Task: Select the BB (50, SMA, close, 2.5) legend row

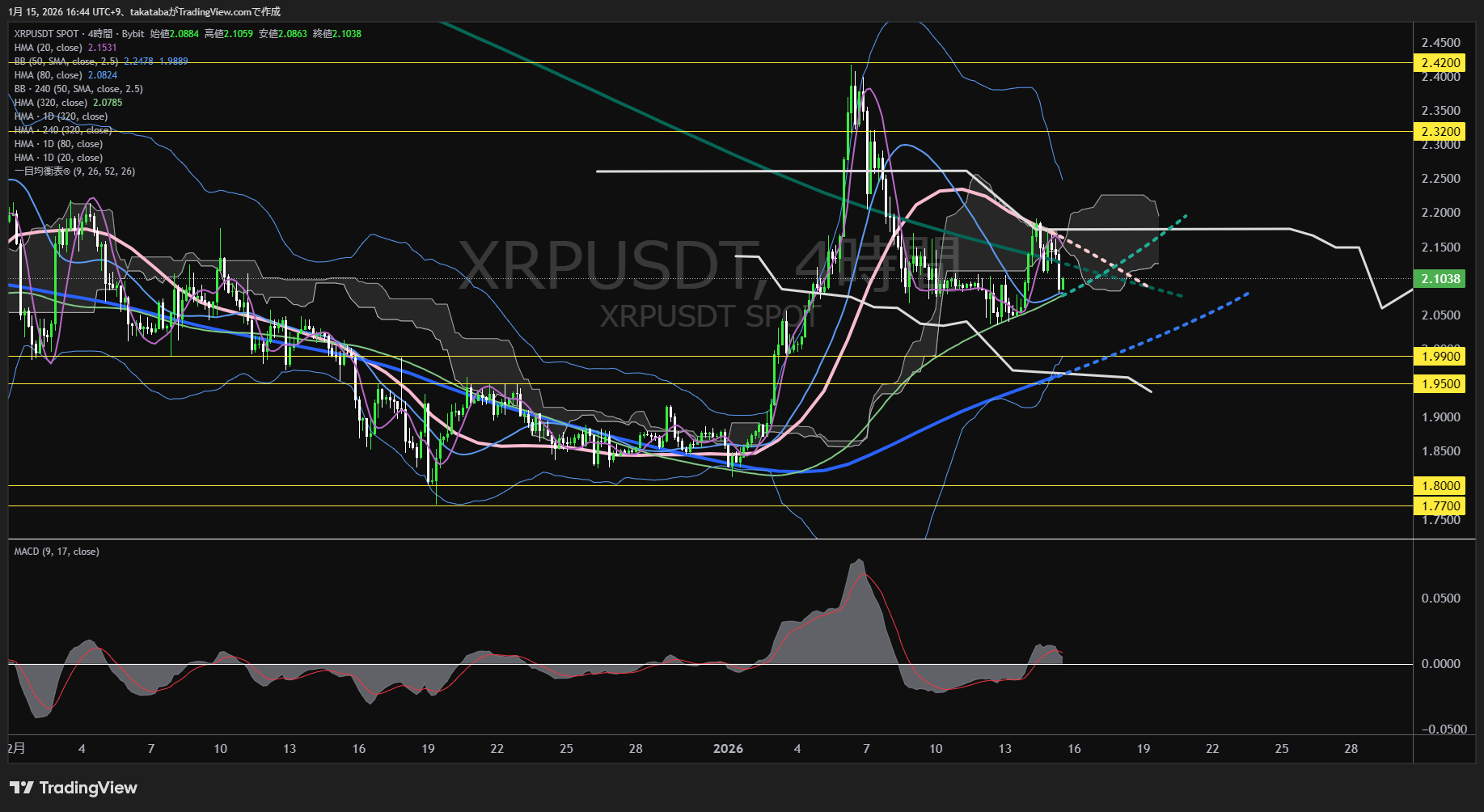Action: pos(101,61)
